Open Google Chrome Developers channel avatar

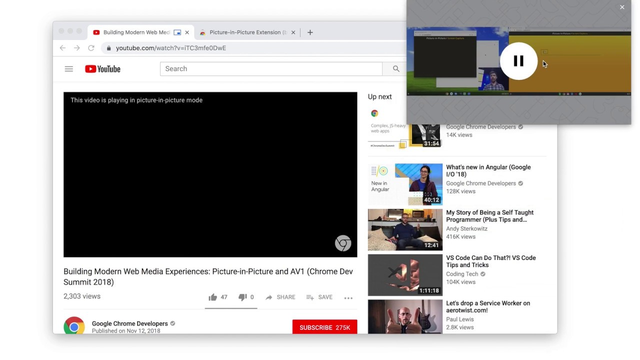pyautogui.click(x=74, y=326)
